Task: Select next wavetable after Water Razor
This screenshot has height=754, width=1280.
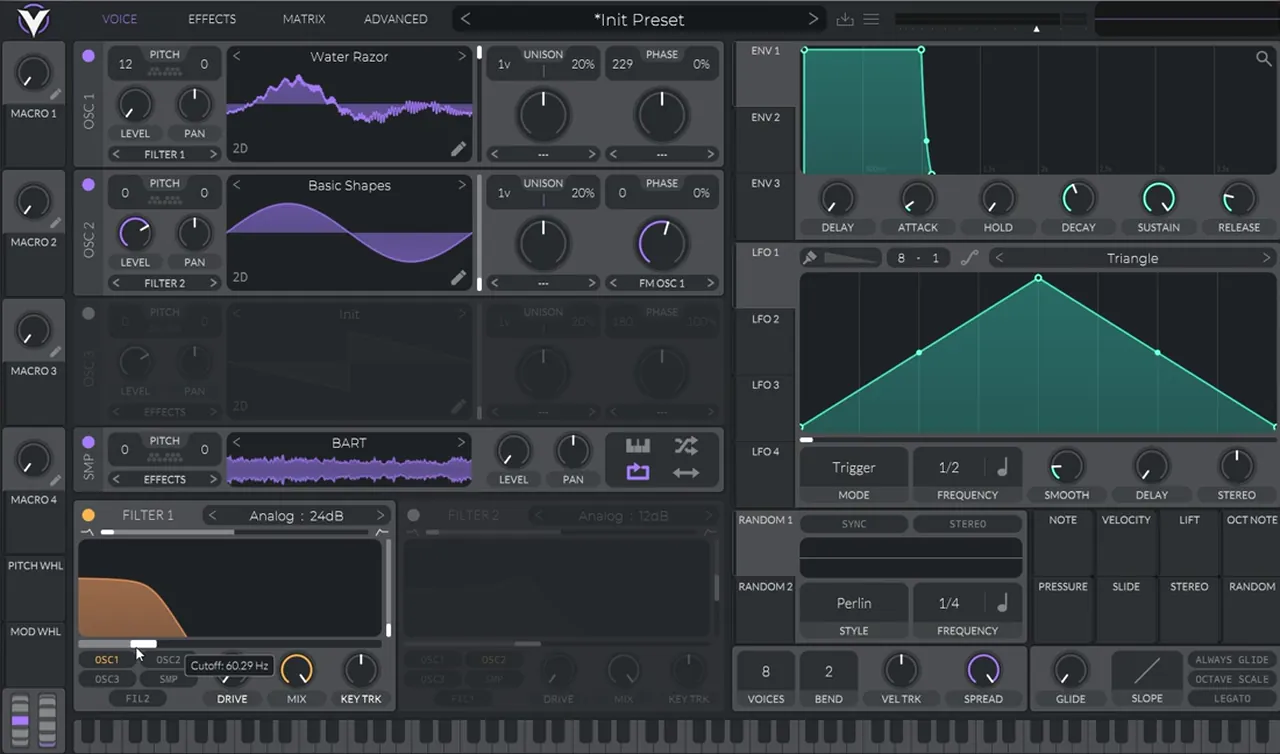Action: tap(462, 57)
